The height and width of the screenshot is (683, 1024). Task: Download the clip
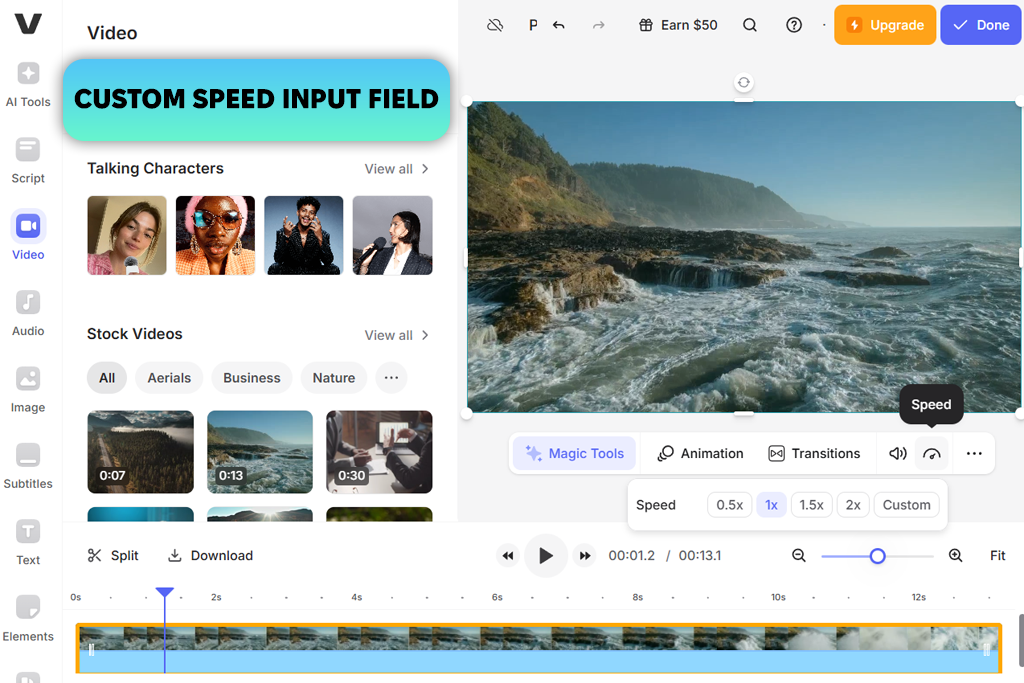(210, 556)
